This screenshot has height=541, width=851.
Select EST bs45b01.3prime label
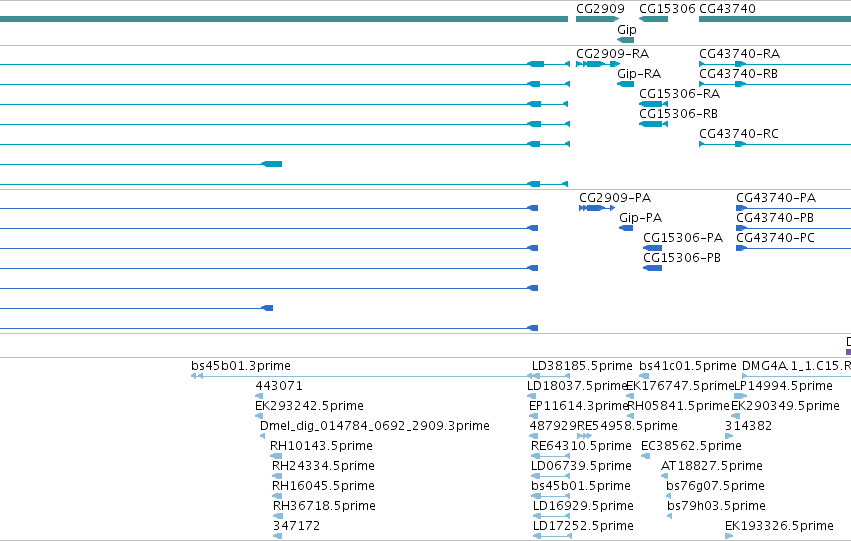241,366
